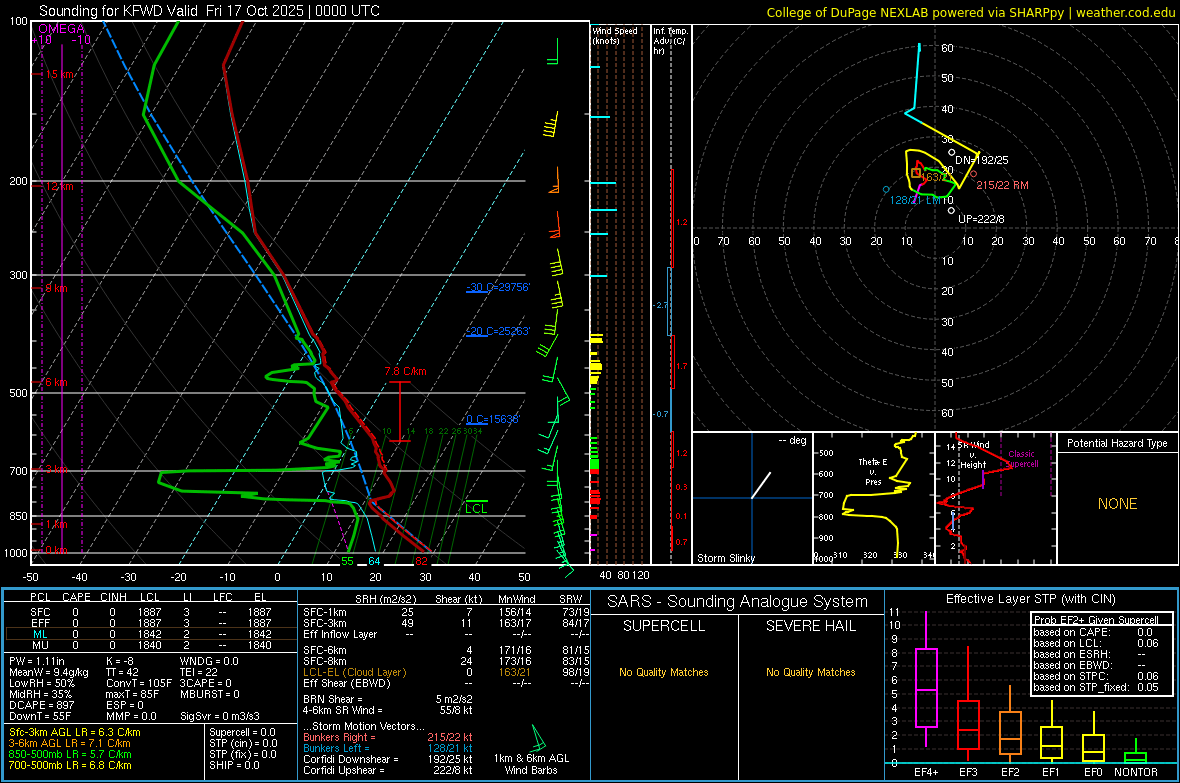Open the weather.cod.edu credit text
The height and width of the screenshot is (783, 1180).
[x=1125, y=12]
